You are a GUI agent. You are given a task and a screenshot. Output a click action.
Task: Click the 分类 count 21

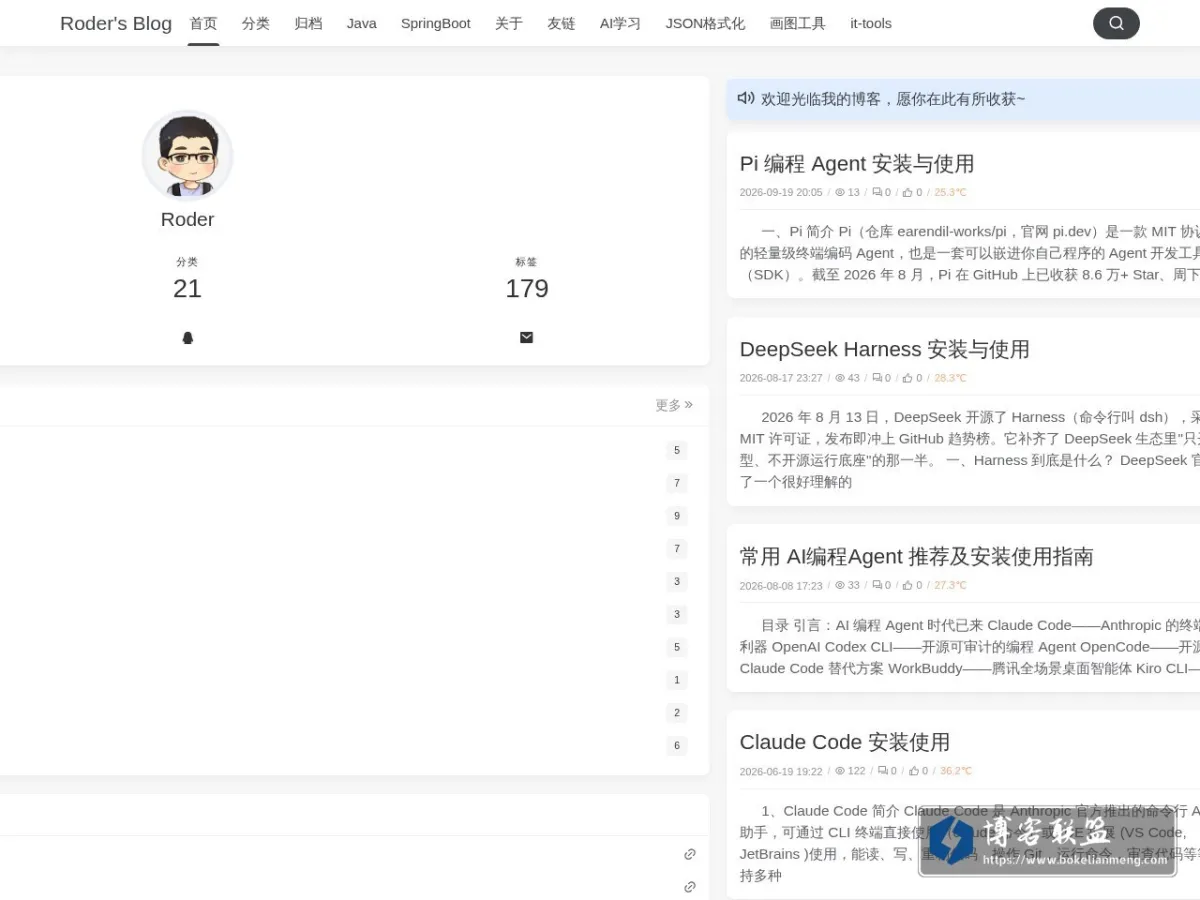[x=187, y=288]
